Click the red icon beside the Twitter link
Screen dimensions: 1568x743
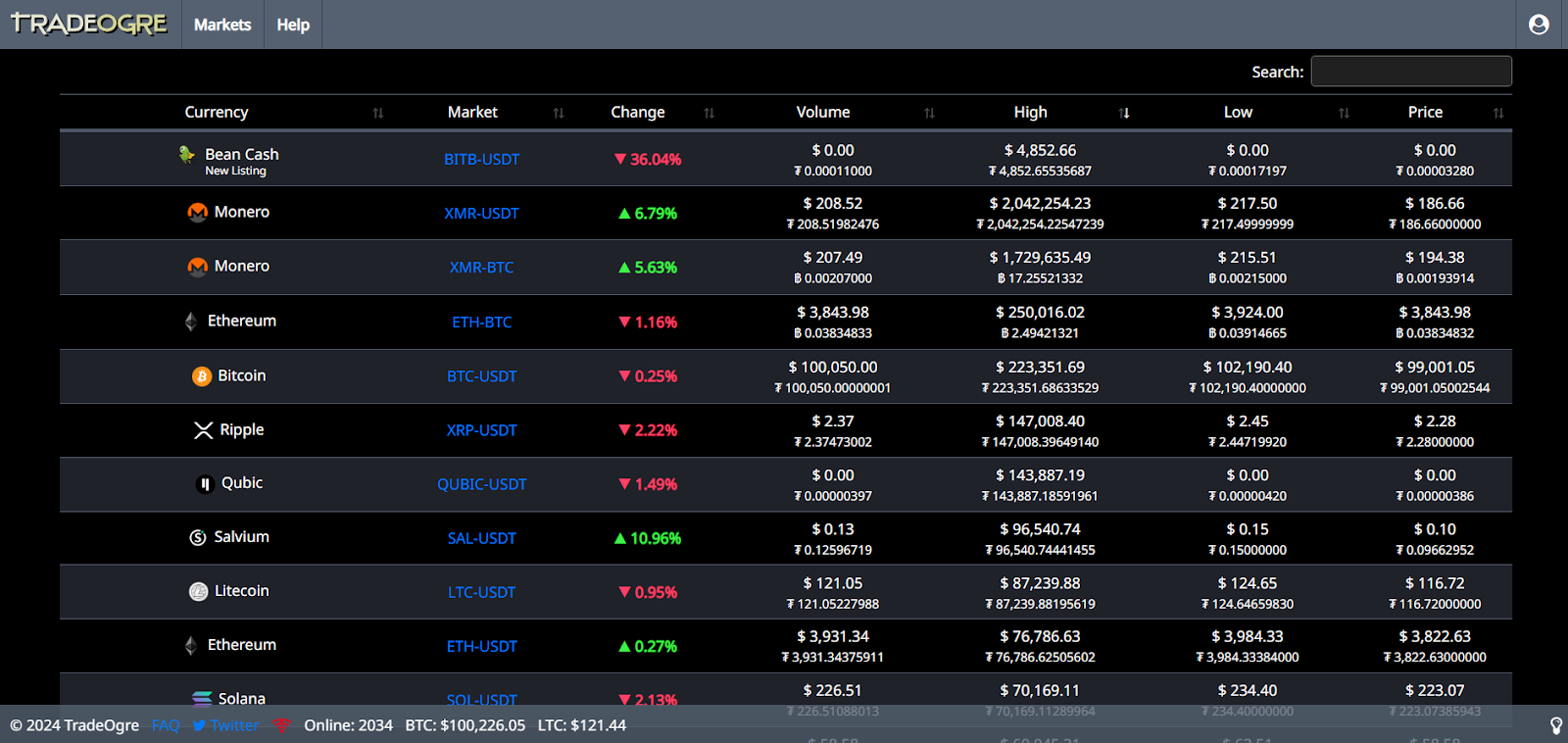(282, 725)
